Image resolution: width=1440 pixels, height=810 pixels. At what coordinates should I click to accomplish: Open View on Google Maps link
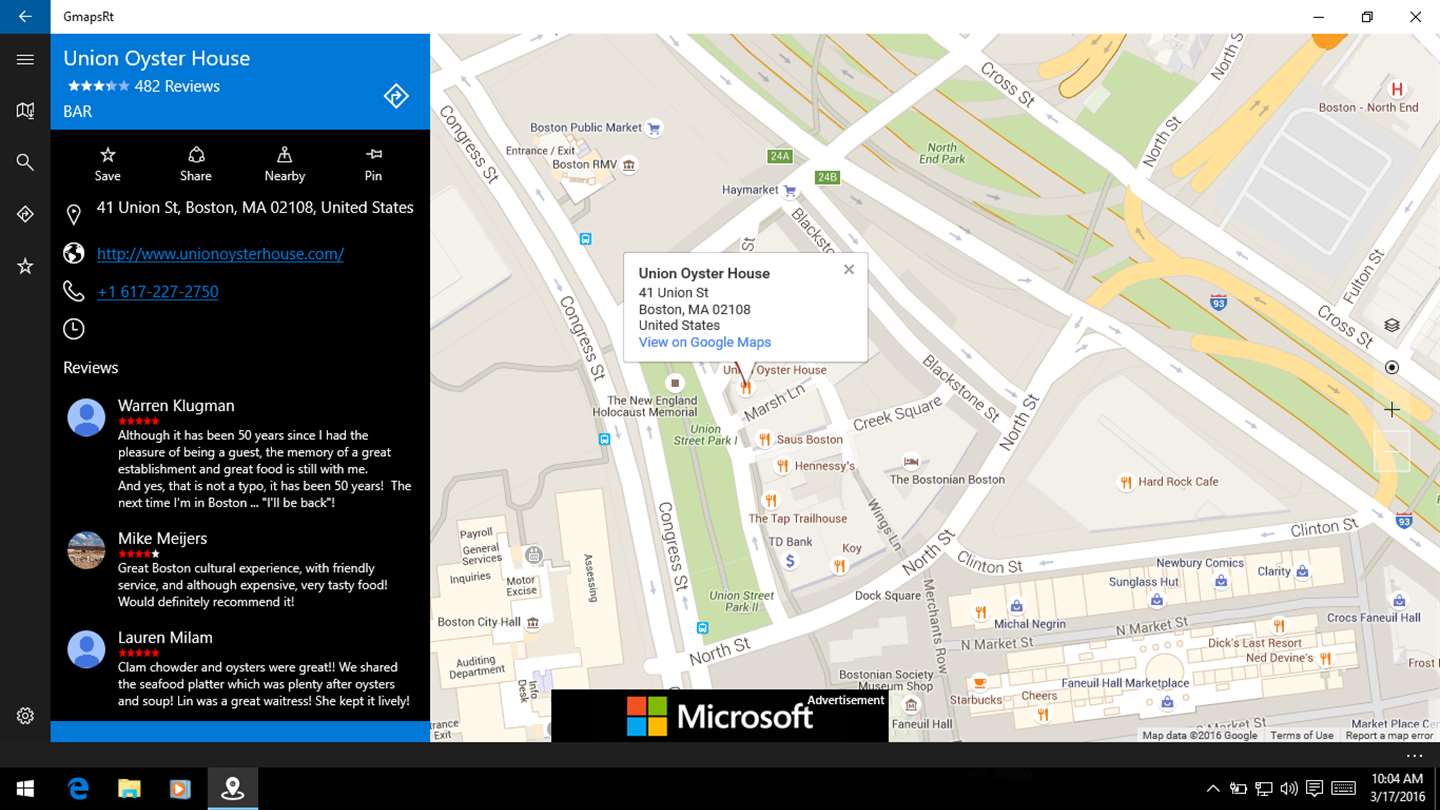coord(705,342)
